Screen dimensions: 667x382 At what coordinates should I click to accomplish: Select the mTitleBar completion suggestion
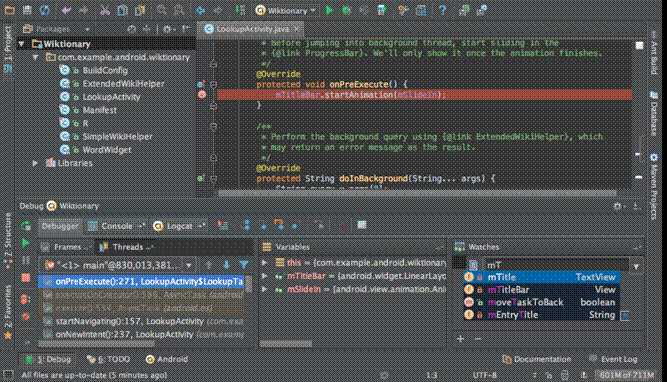tap(541, 290)
